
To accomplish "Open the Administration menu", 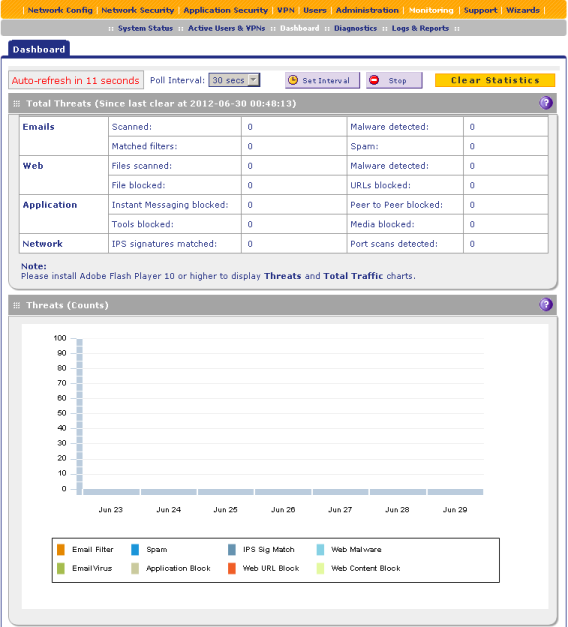I will pos(367,10).
